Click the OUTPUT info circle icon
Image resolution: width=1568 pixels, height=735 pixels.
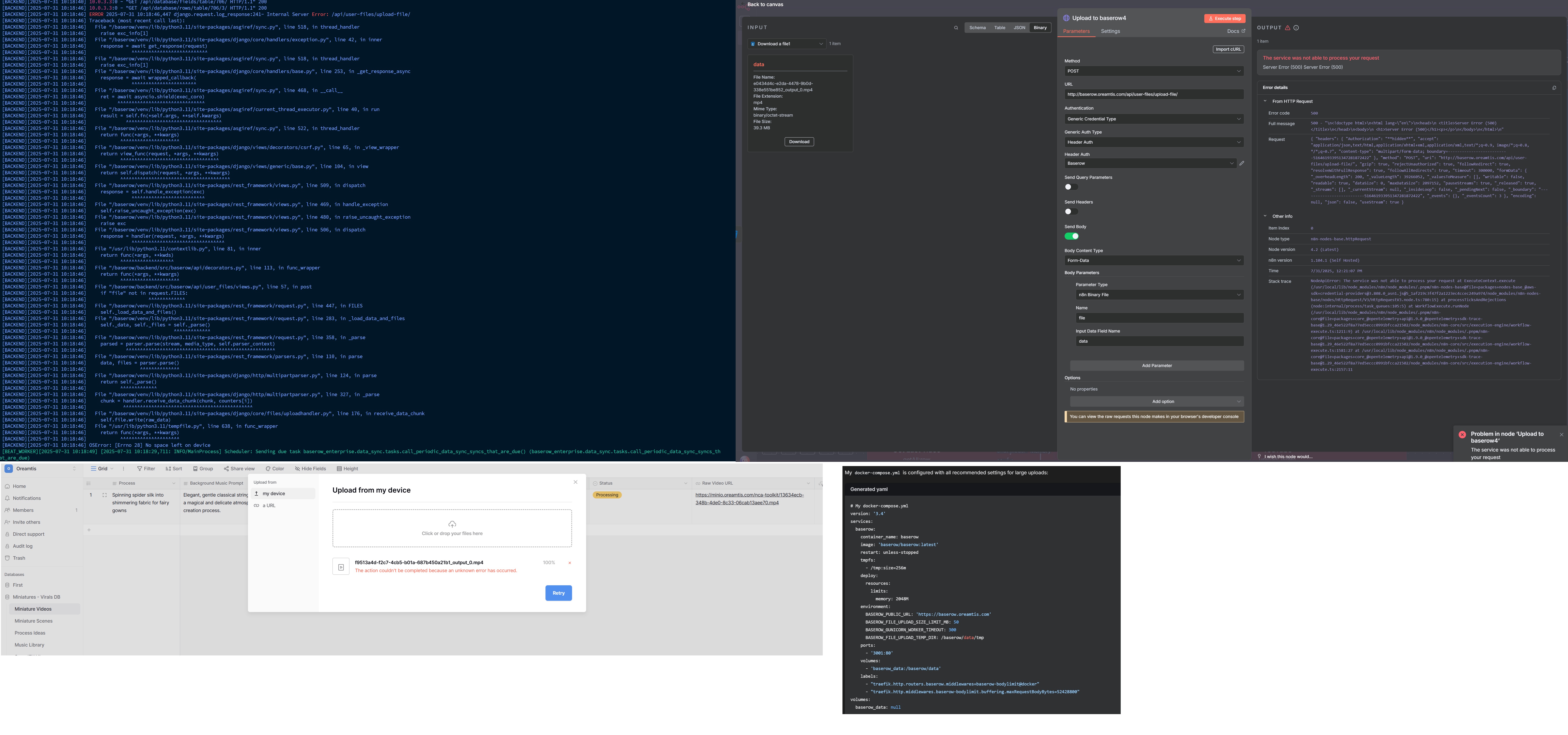tap(1296, 28)
